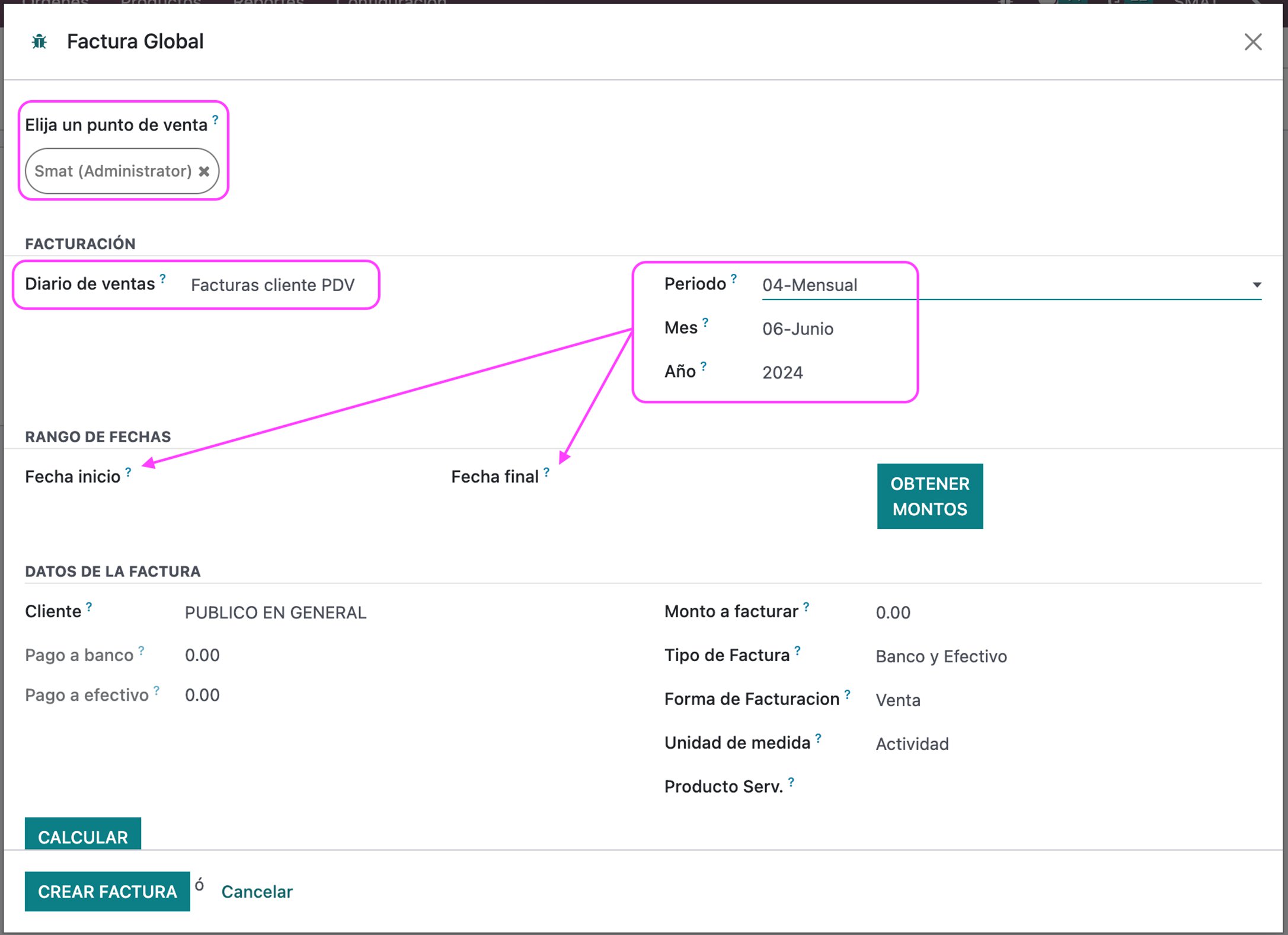Open the Mes 06-Junio selector
The image size is (1288, 935).
(798, 329)
